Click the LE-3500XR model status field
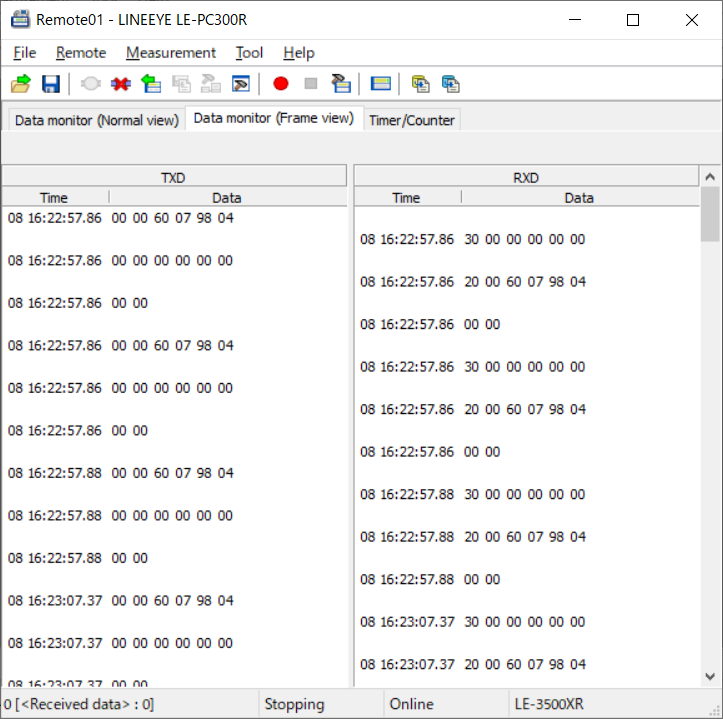The height and width of the screenshot is (719, 723). click(x=608, y=704)
